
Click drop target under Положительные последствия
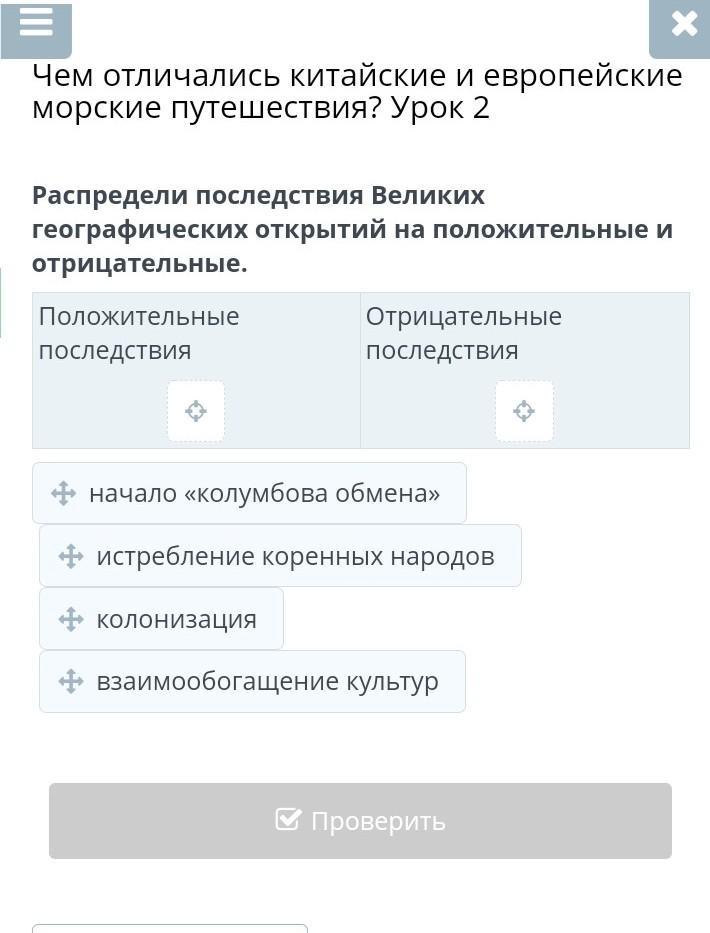pyautogui.click(x=196, y=411)
